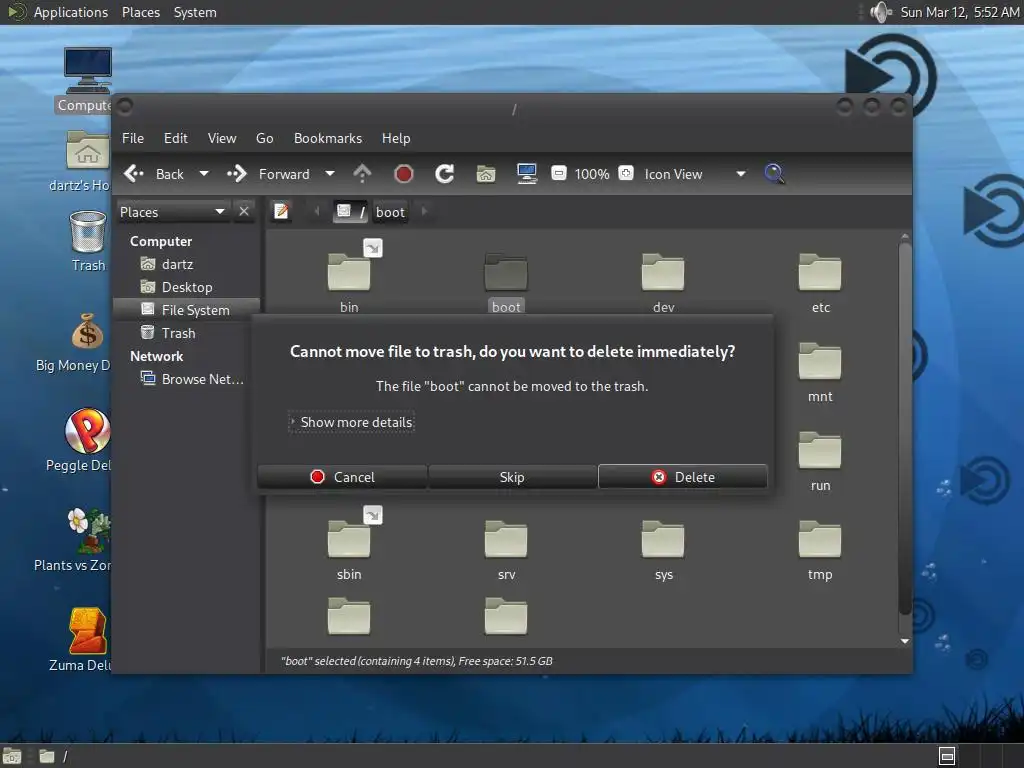Zoom out with the minus icon
Image resolution: width=1024 pixels, height=768 pixels.
point(558,173)
